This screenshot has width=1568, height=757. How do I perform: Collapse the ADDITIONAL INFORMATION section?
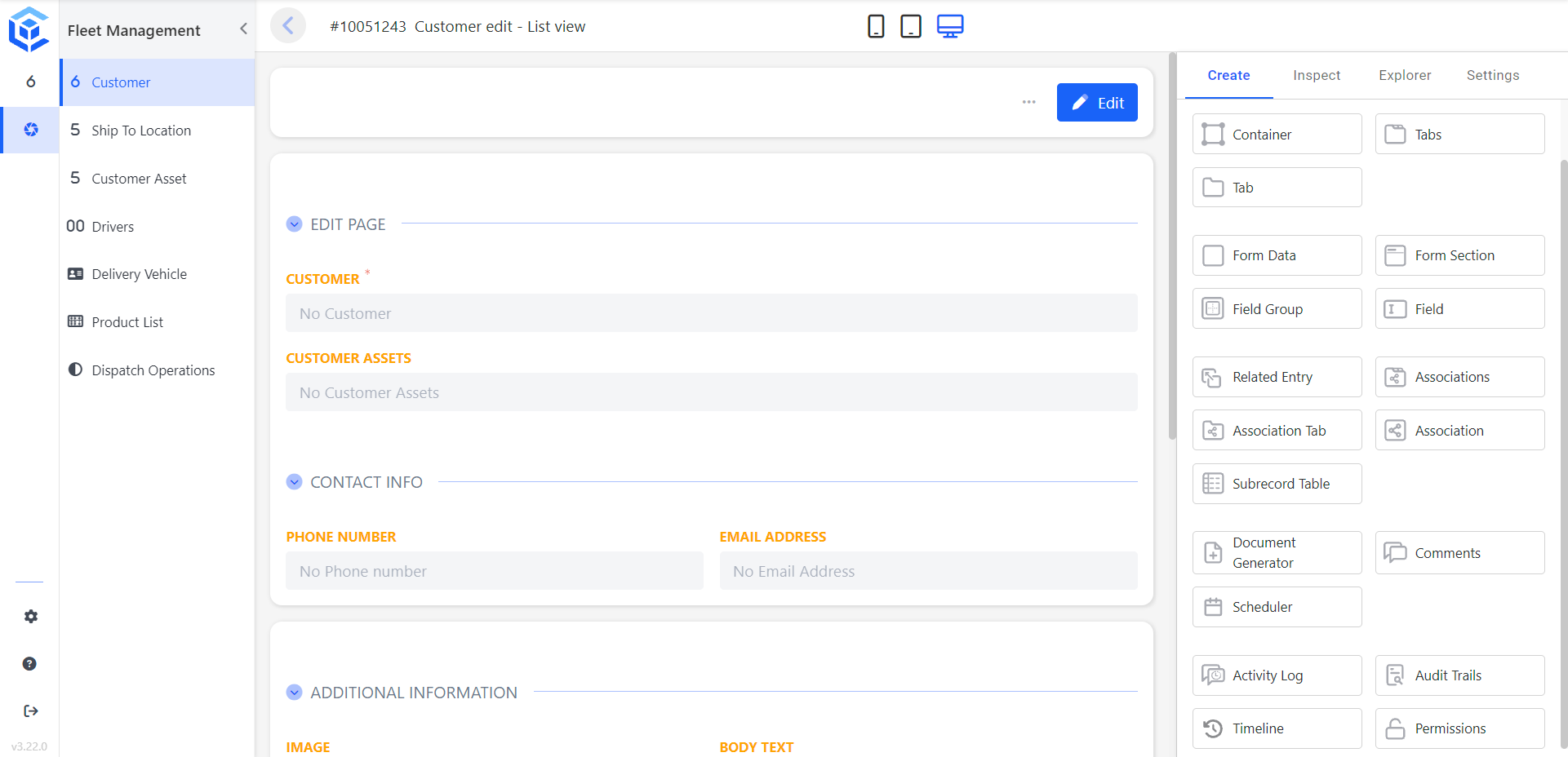point(295,693)
